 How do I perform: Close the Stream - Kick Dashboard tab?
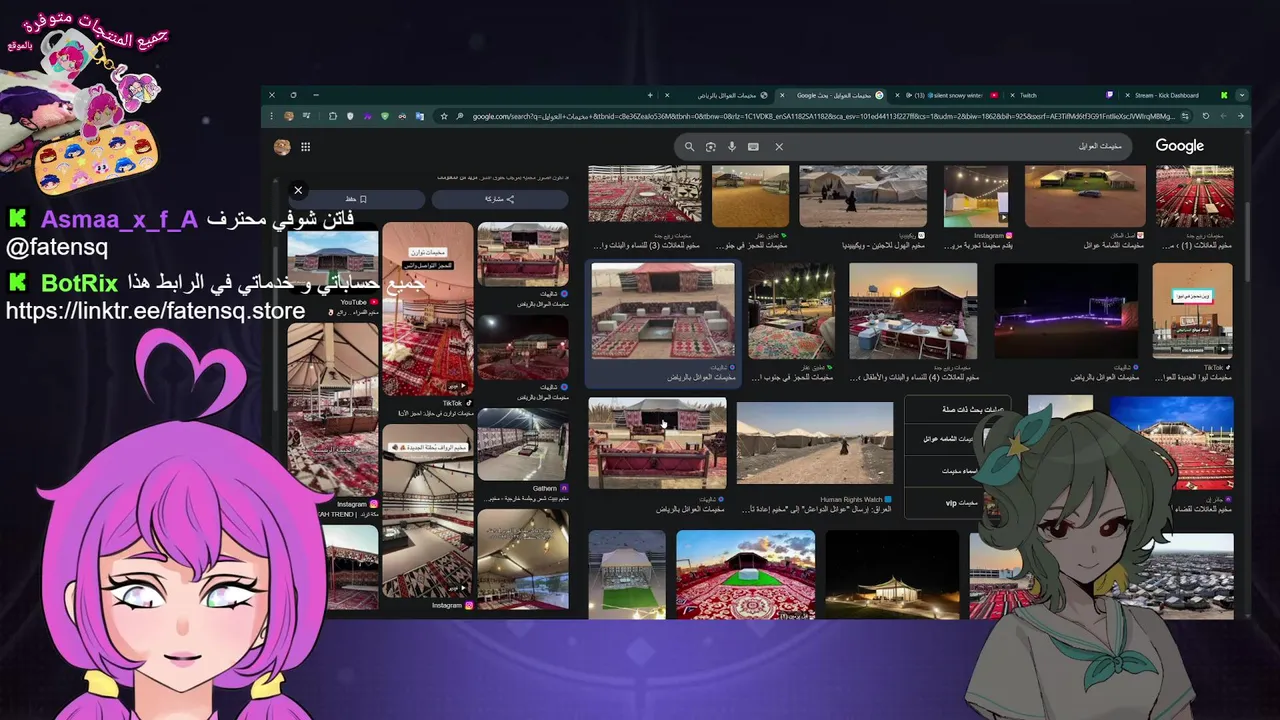[1127, 95]
